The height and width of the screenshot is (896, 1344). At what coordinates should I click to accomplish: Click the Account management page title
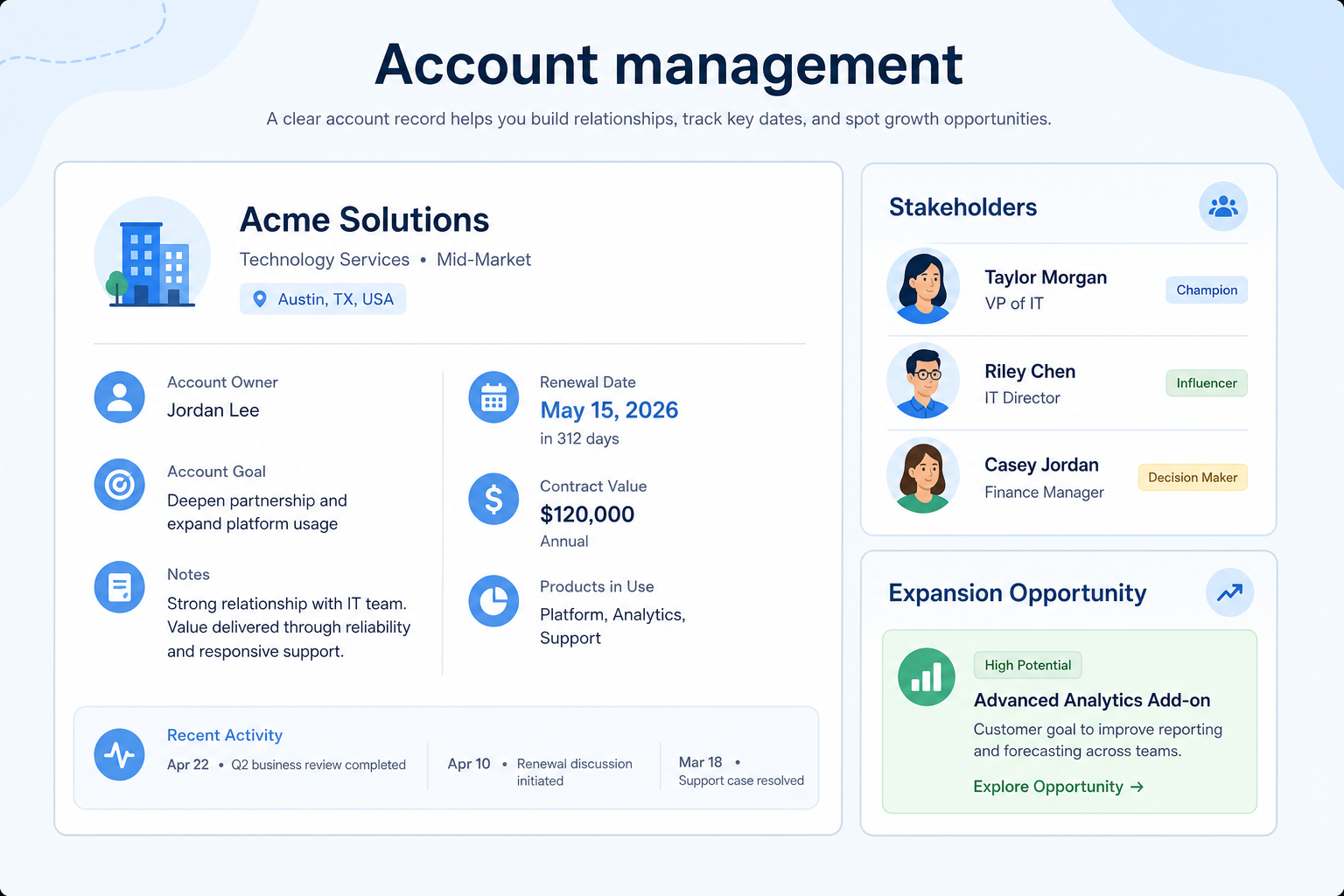(x=669, y=65)
